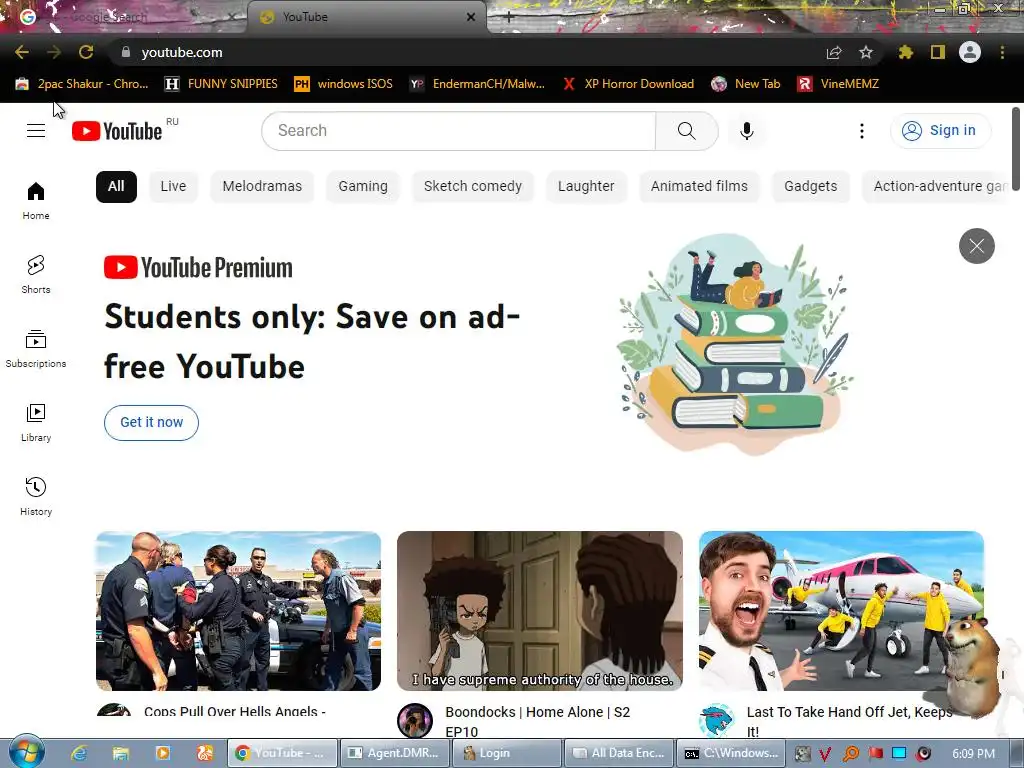Viewport: 1024px width, 768px height.
Task: Dismiss the YouTube Premium banner
Action: coord(976,246)
